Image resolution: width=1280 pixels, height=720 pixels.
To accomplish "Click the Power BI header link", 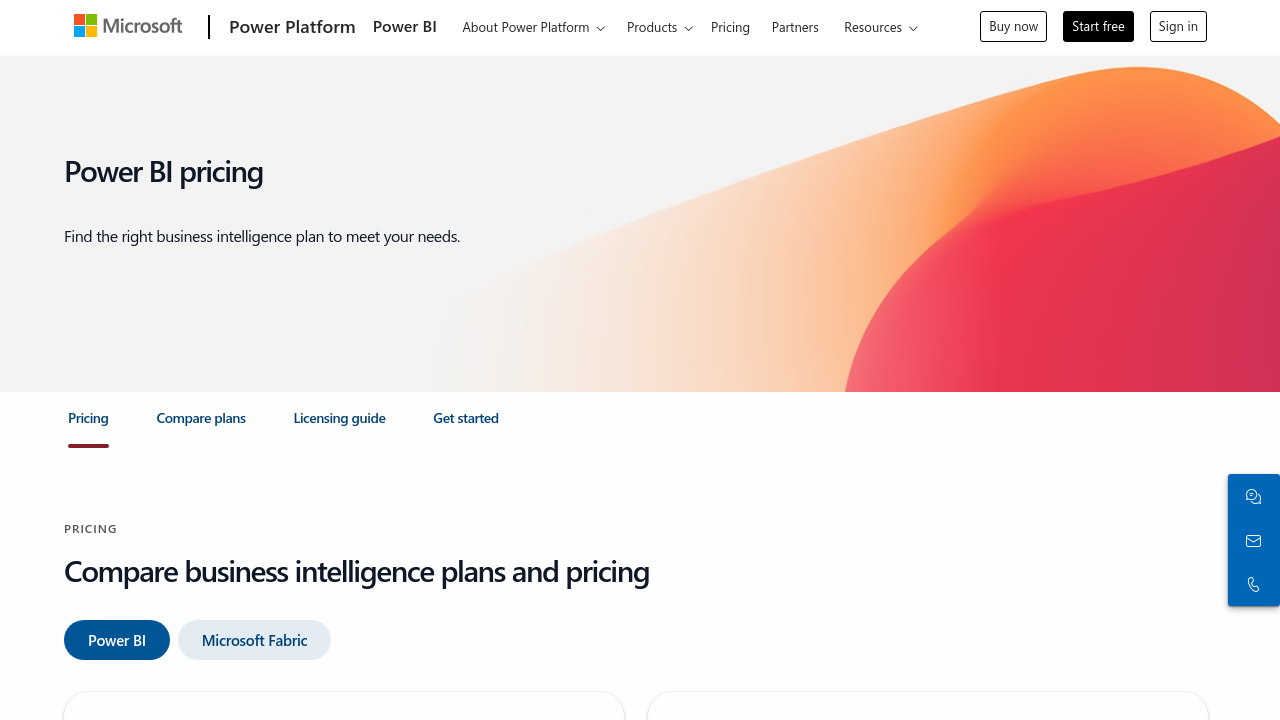I will [404, 26].
